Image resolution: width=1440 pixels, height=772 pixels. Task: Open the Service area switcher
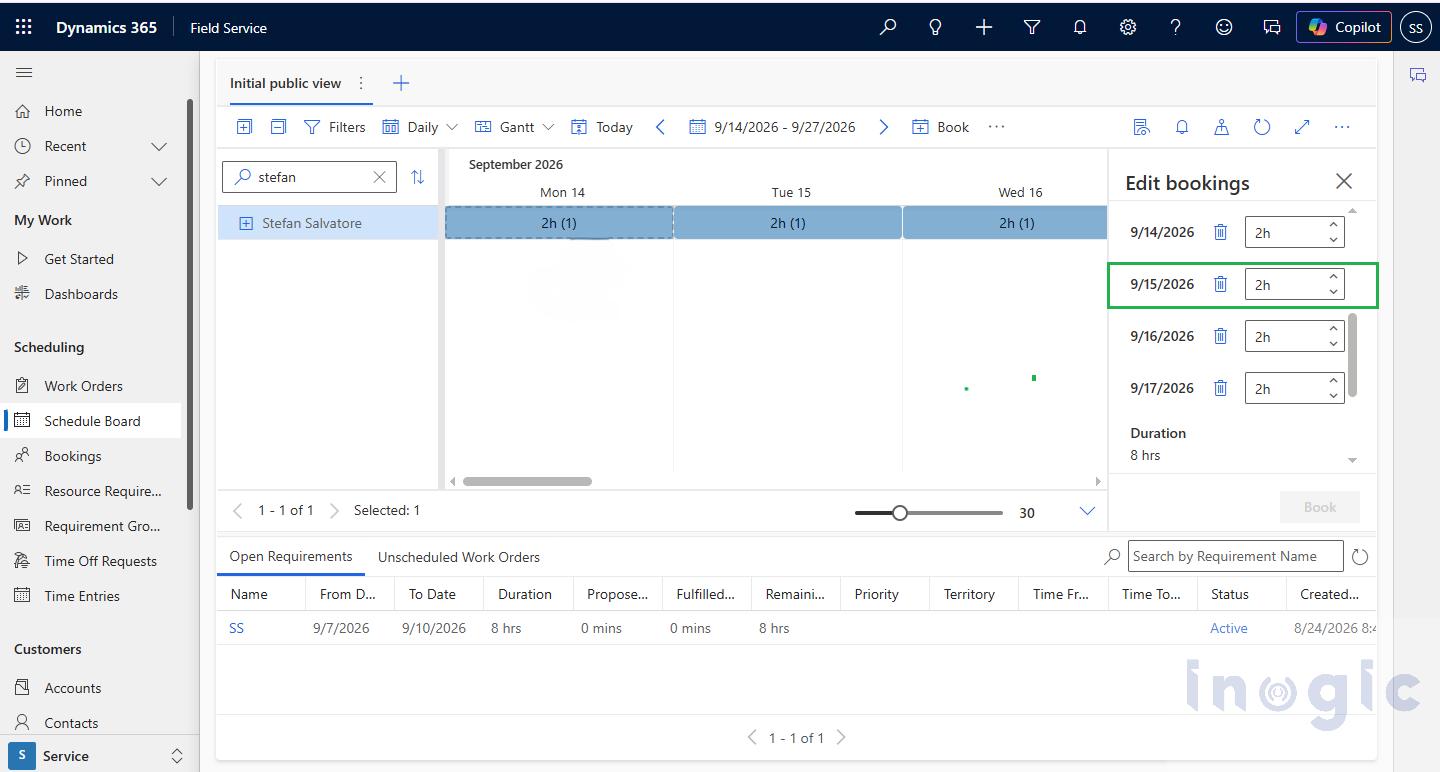tap(100, 756)
